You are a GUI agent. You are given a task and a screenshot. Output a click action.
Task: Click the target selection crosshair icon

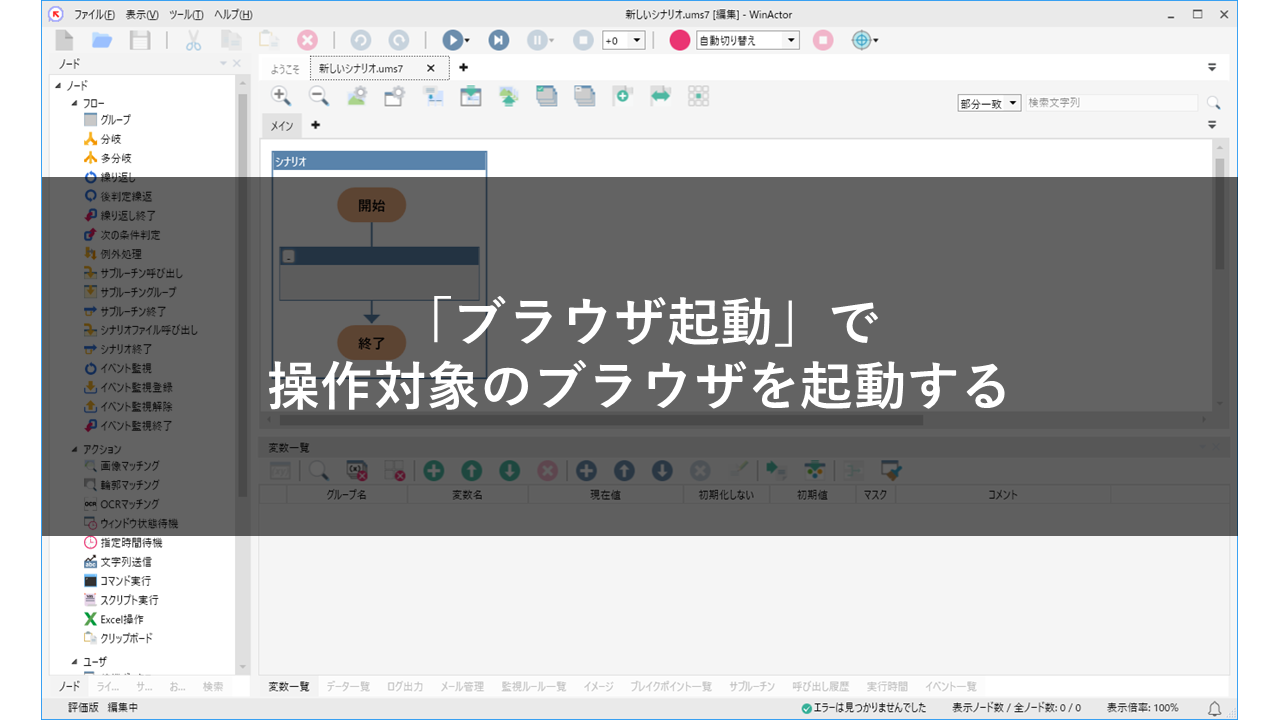click(x=861, y=40)
